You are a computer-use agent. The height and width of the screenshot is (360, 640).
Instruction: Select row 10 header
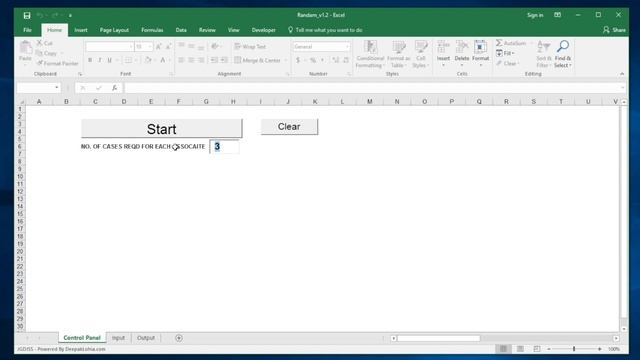point(20,176)
